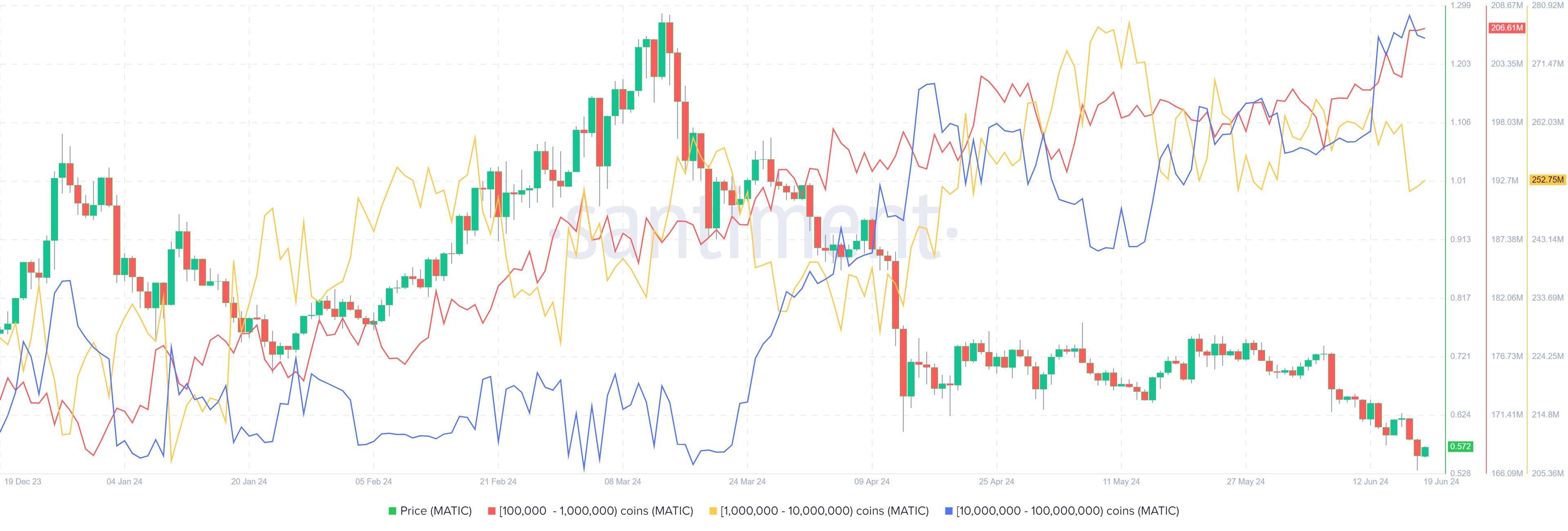Viewport: 1568px width, 531px height.
Task: Toggle the Price (MATIC) legend label
Action: (436, 511)
